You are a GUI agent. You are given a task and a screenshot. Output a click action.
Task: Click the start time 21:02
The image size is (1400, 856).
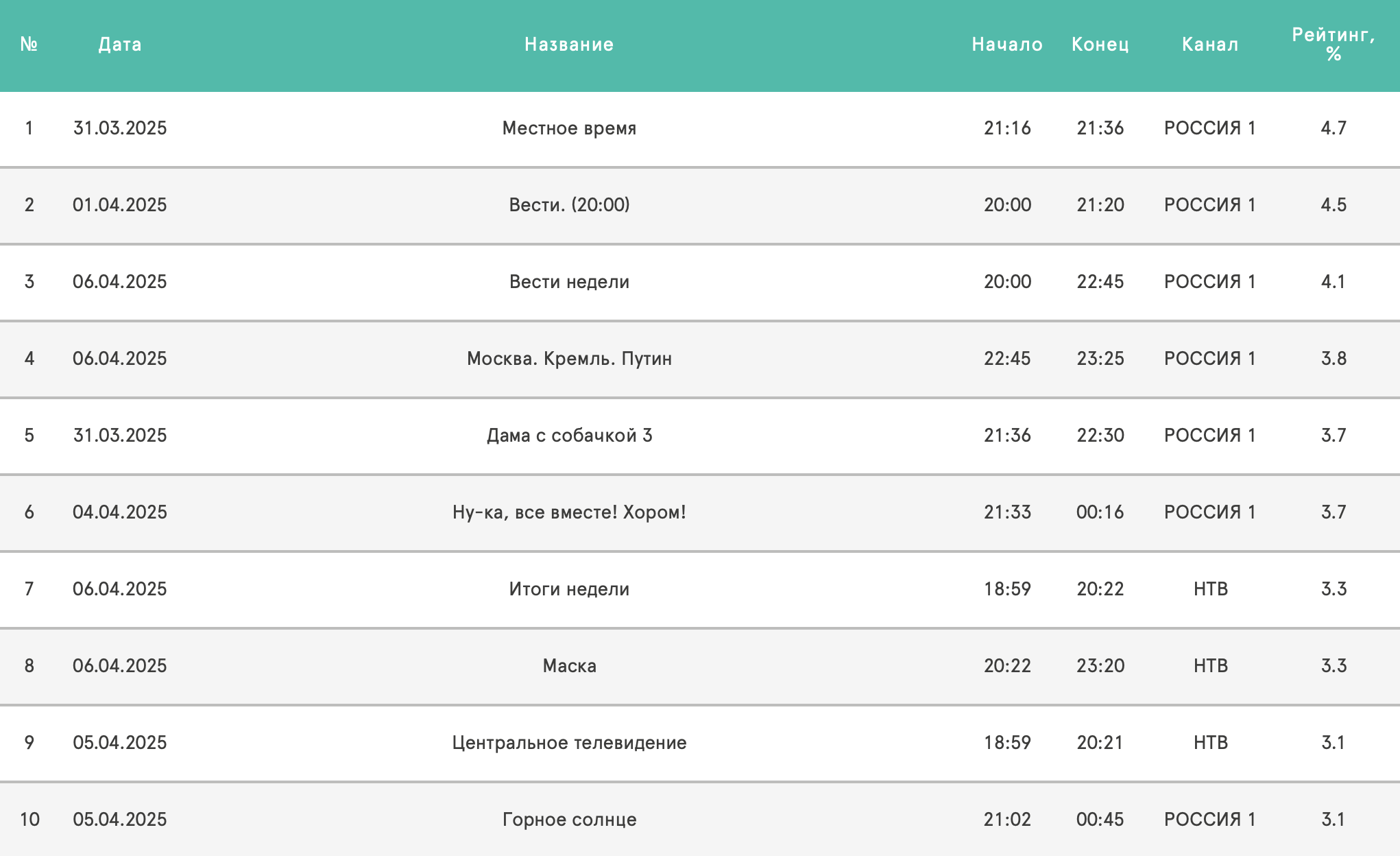click(1007, 820)
